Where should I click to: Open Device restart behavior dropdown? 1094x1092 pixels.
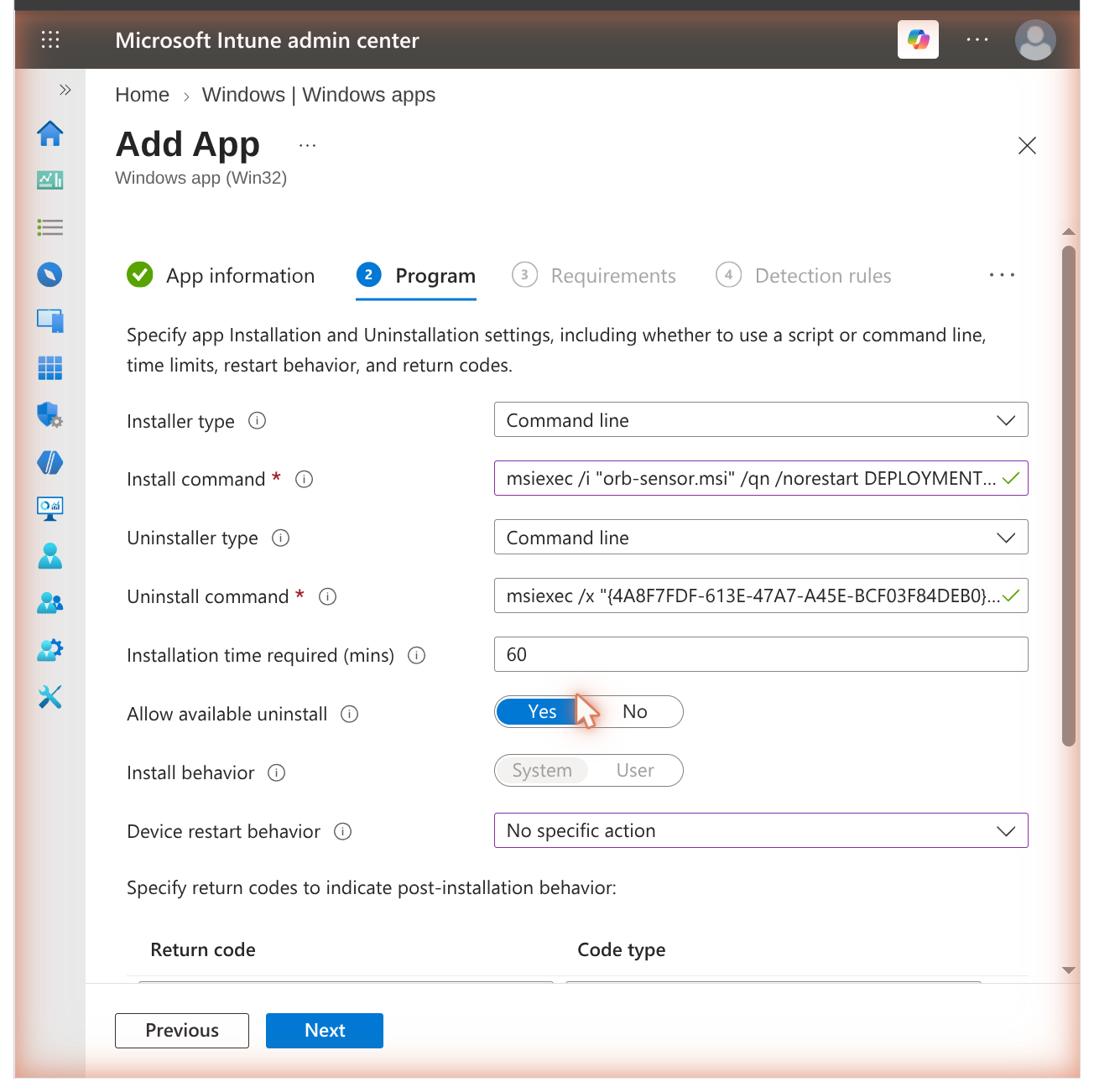[761, 830]
